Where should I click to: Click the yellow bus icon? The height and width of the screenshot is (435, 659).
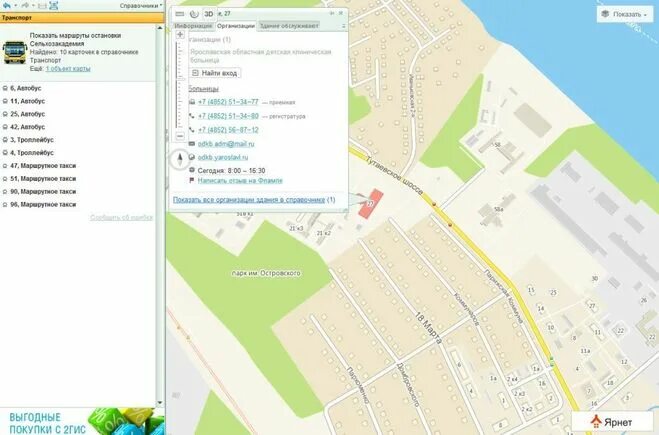(15, 52)
